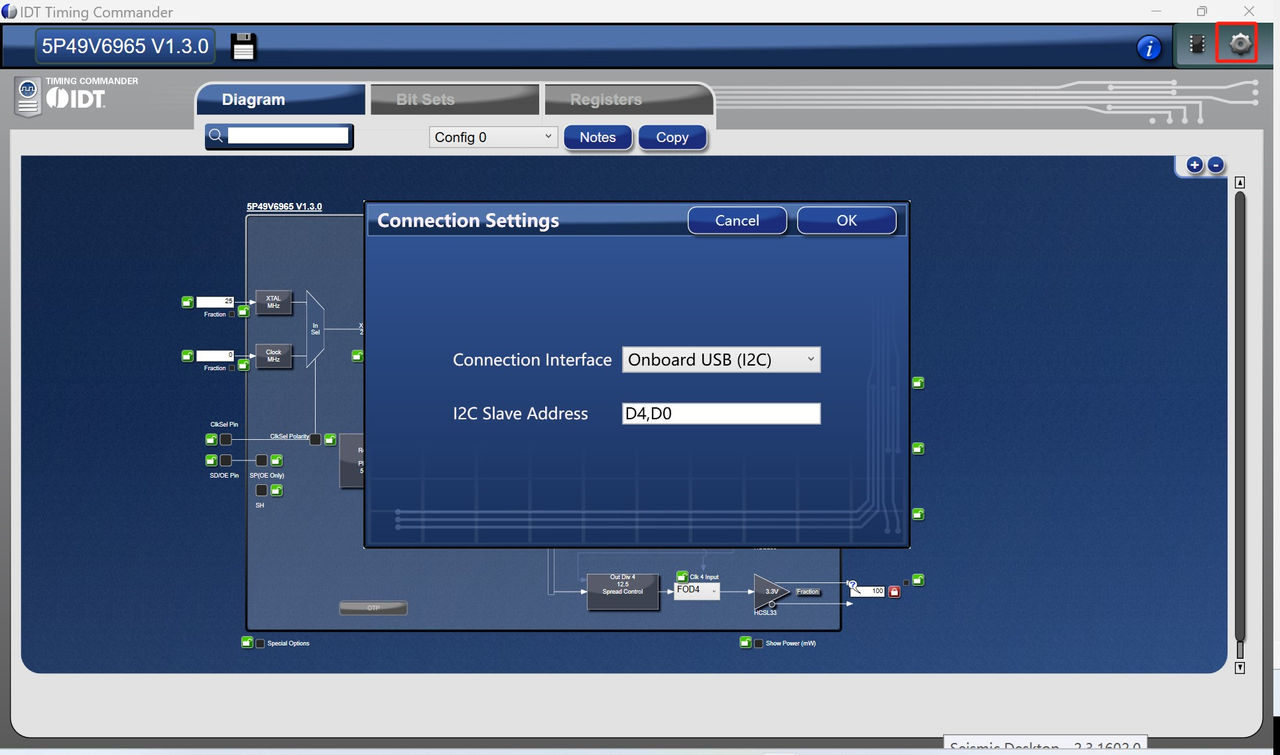Enable Show Power (mW) checkbox
This screenshot has height=755, width=1280.
click(759, 643)
